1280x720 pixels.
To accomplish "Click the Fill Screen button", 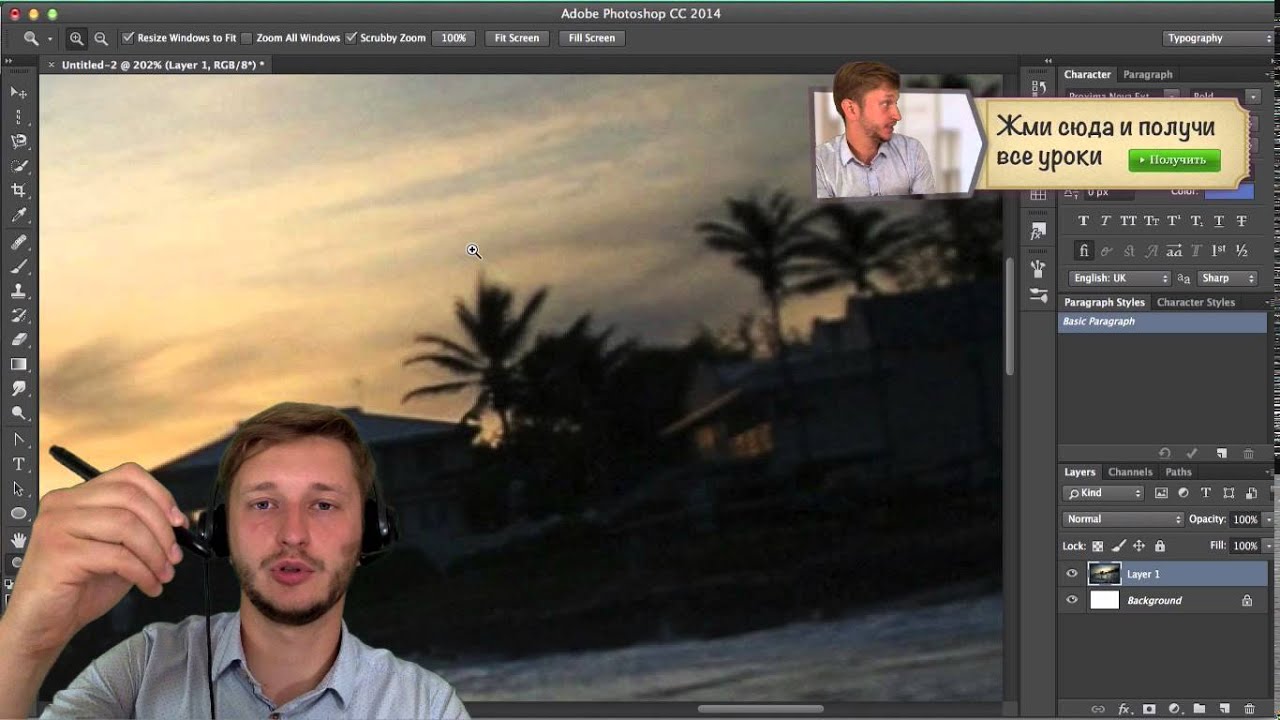I will [x=592, y=38].
